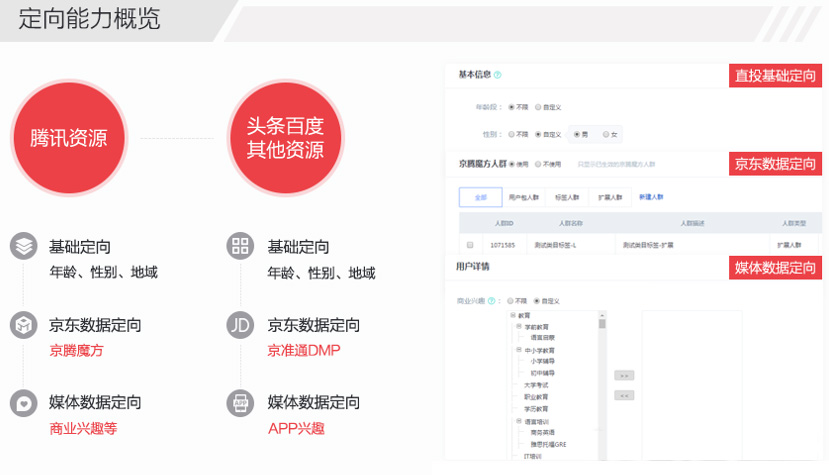Click the 商业兴趣等 red text
Image resolution: width=829 pixels, height=475 pixels.
click(x=83, y=428)
